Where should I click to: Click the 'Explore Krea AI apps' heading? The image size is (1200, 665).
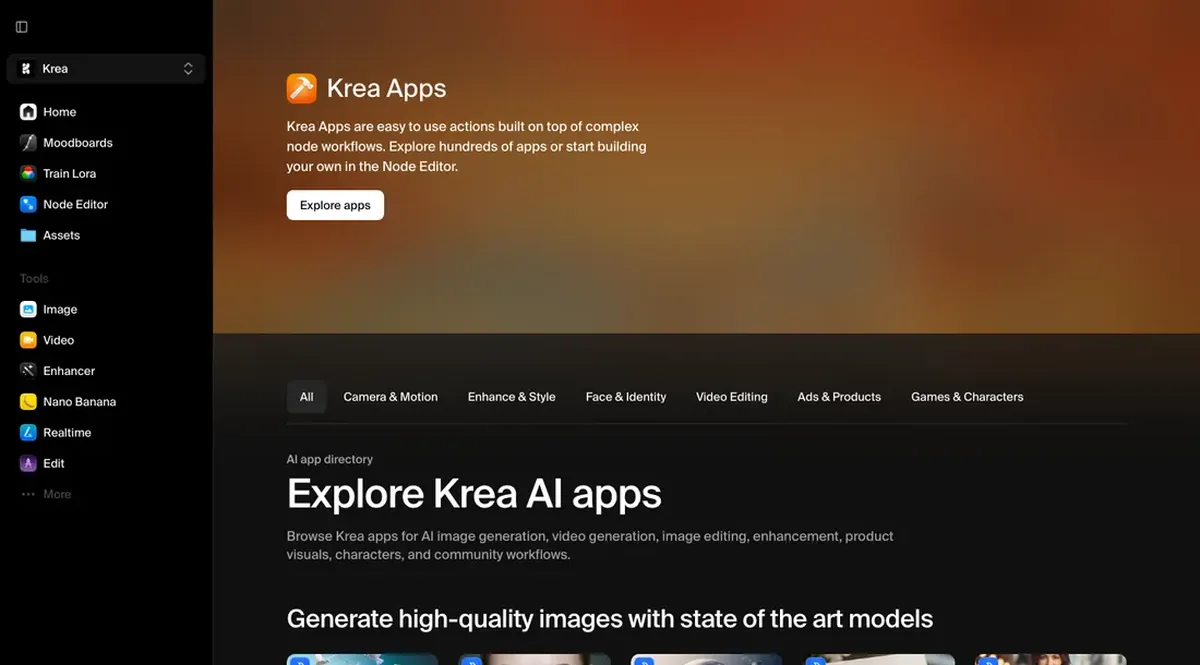474,494
